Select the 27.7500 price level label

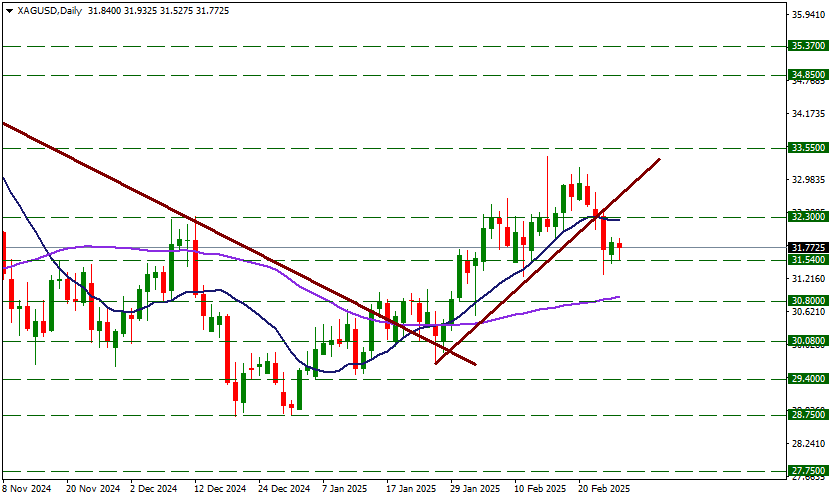[x=808, y=471]
